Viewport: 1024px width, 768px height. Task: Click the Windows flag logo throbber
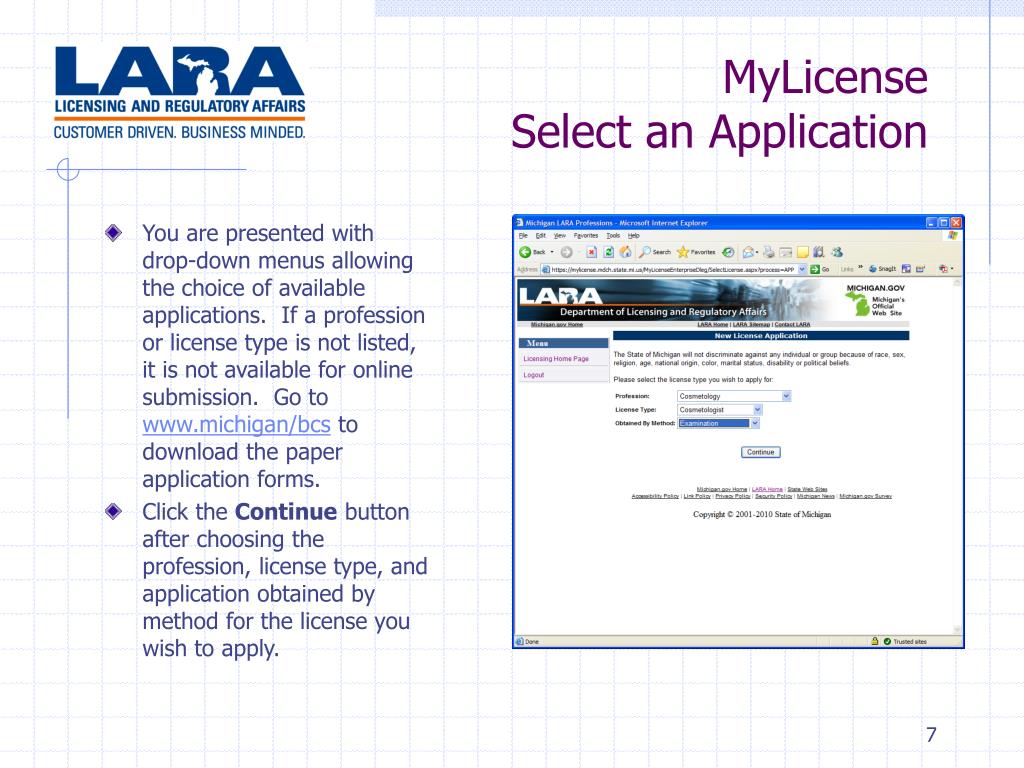pos(953,235)
